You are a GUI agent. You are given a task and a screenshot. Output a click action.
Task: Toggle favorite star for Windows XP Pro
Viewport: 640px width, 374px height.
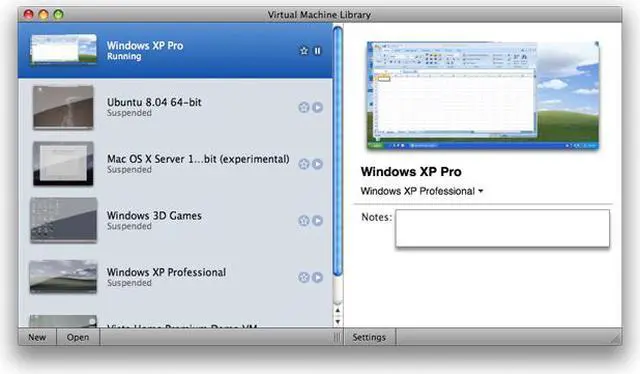[304, 51]
